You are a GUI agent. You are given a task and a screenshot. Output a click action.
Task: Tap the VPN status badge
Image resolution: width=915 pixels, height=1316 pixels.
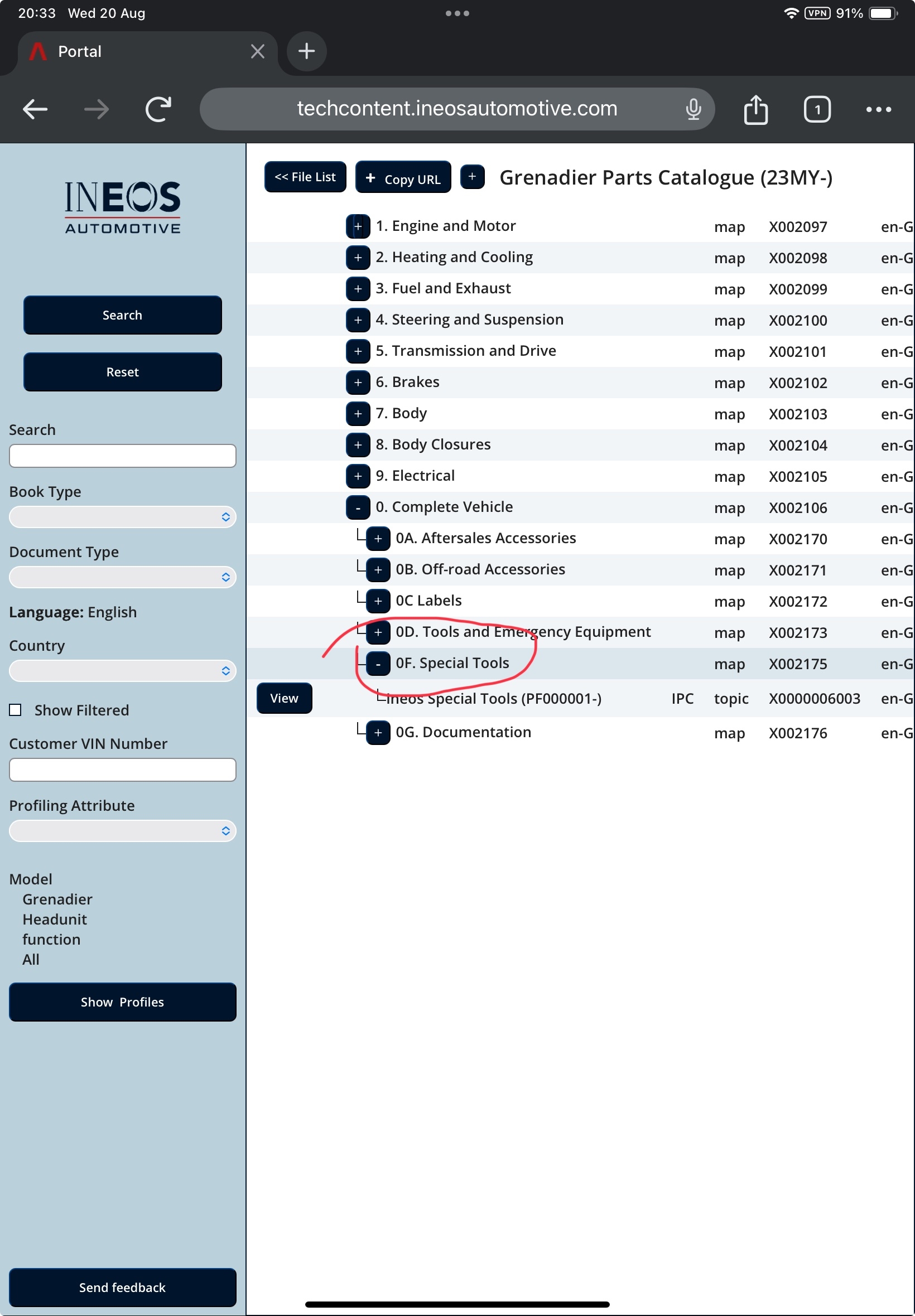[817, 13]
